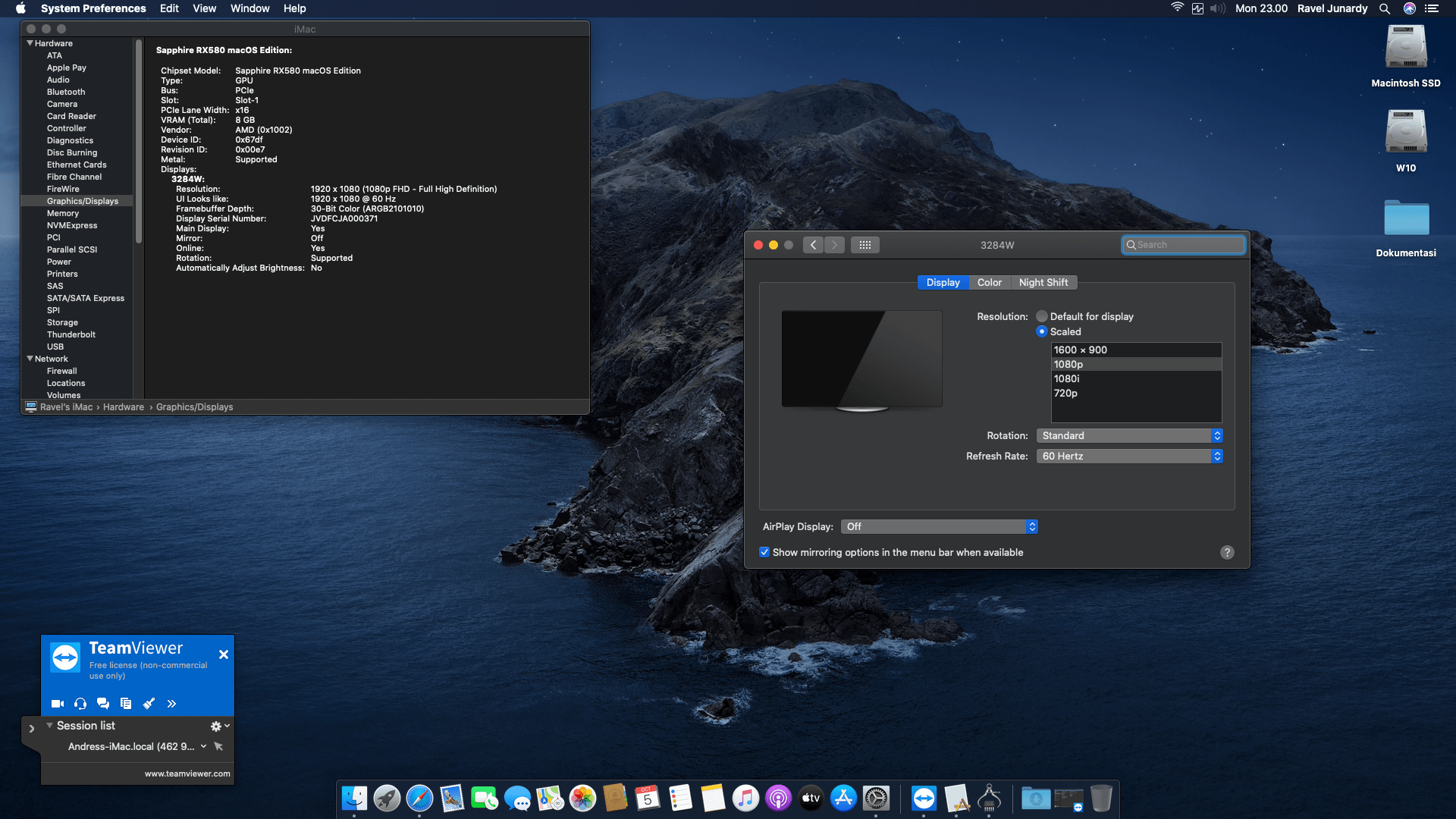Toggle show mirroring options checkbox
The image size is (1456, 819).
click(764, 552)
